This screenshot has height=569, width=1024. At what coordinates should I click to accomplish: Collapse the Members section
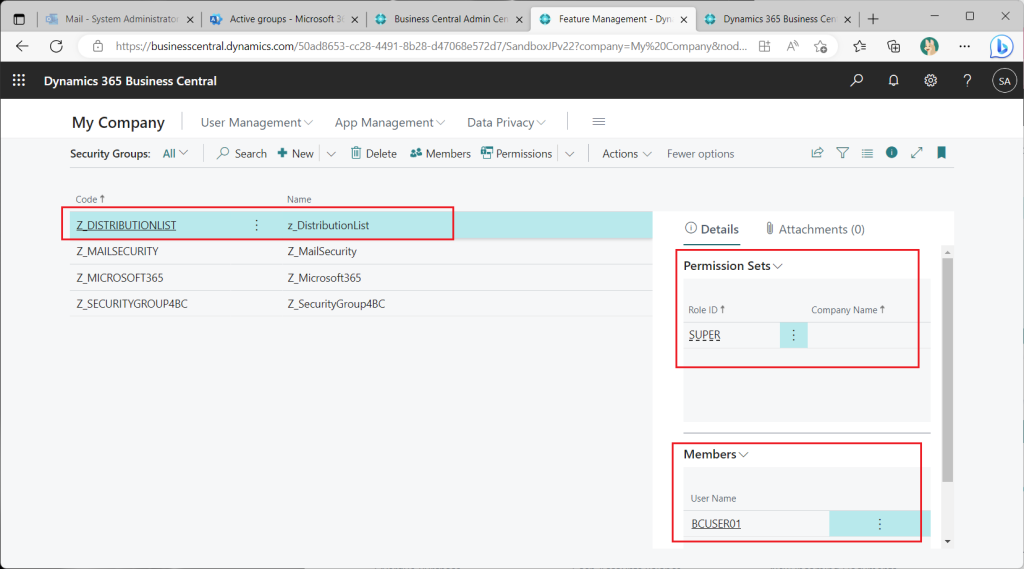pyautogui.click(x=716, y=454)
